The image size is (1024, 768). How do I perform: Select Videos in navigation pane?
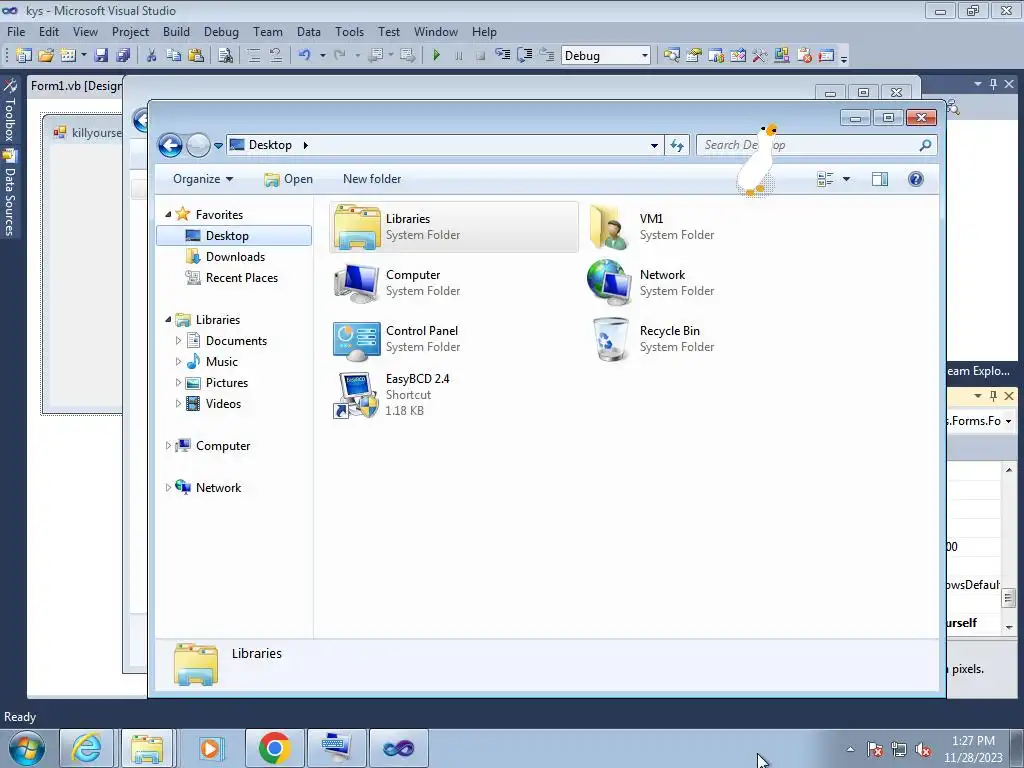tap(223, 404)
